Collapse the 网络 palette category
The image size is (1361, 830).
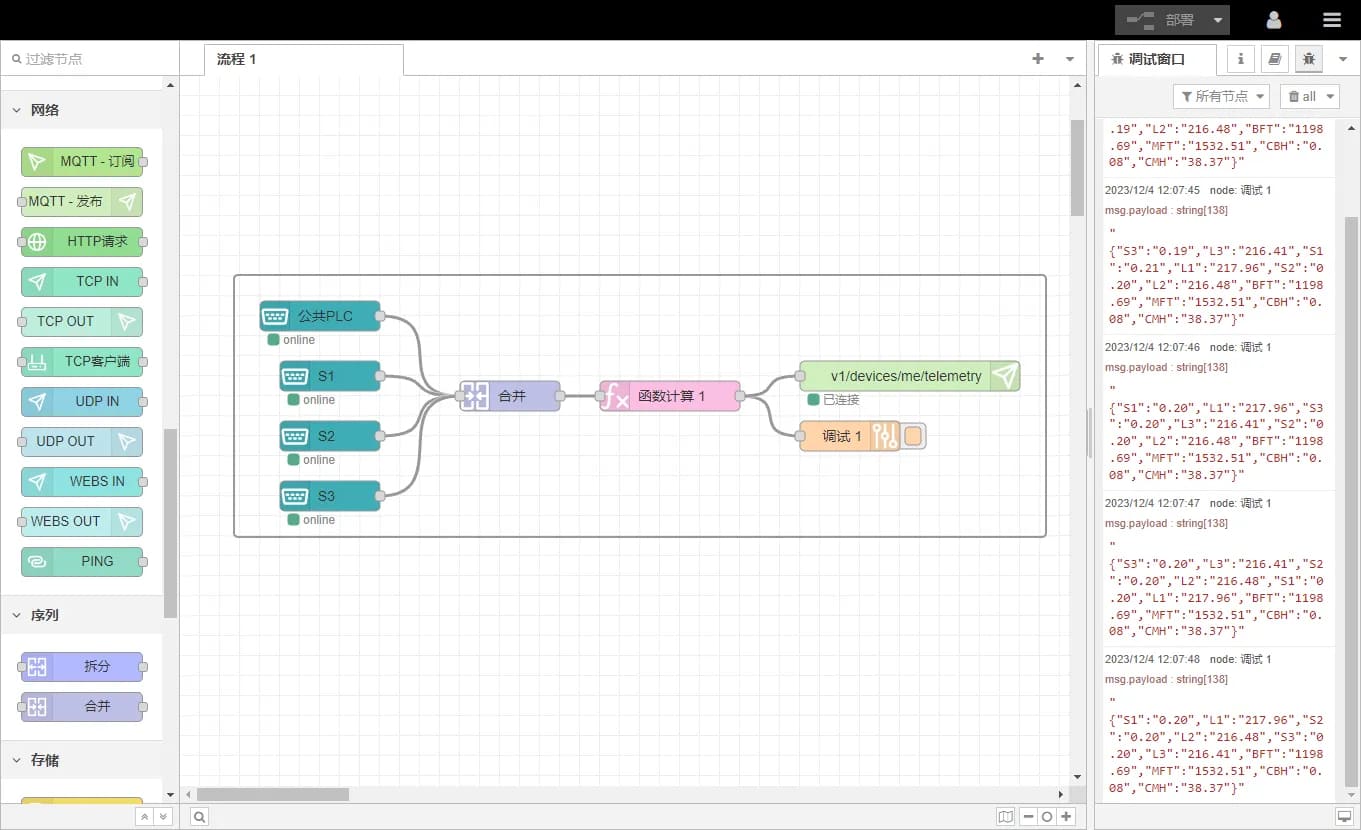[x=16, y=110]
